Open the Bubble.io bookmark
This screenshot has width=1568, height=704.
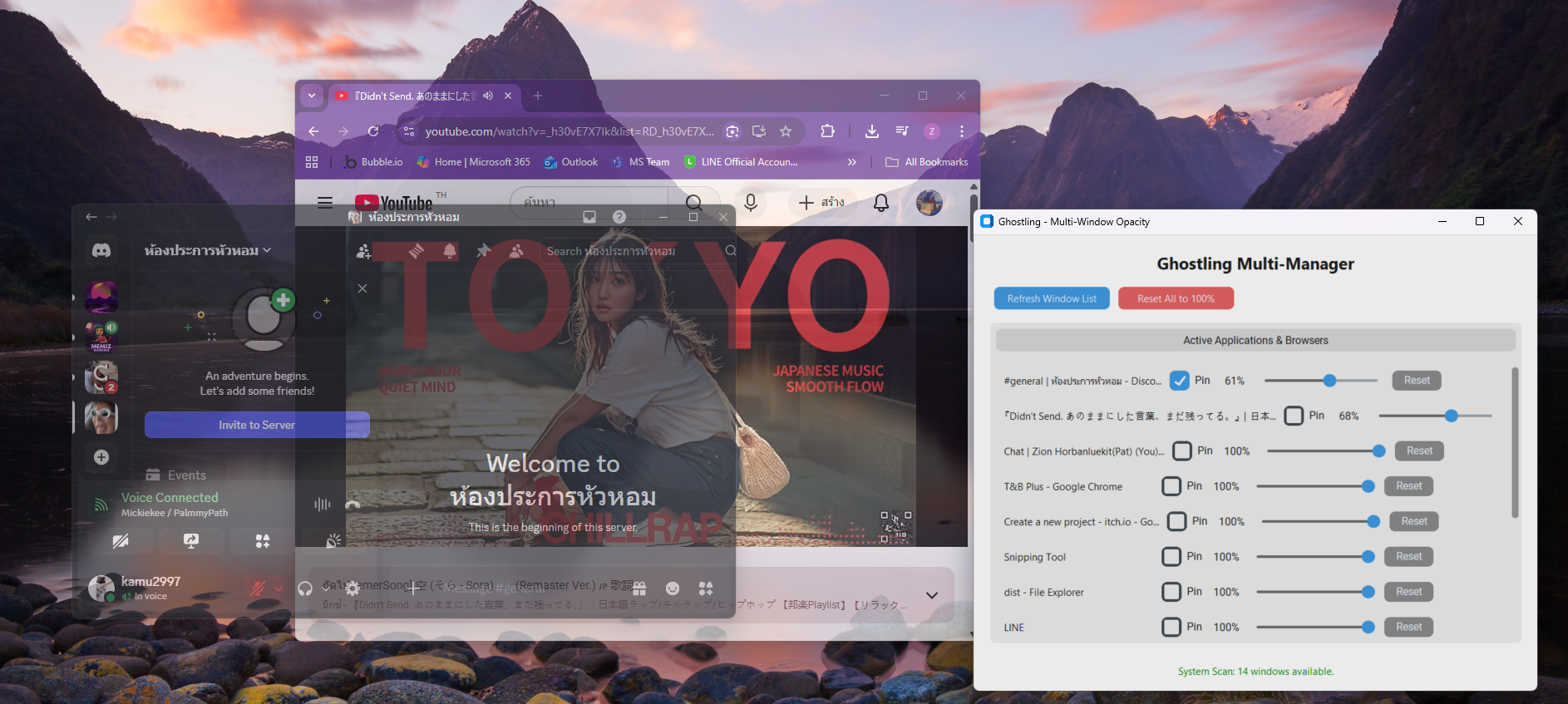373,162
